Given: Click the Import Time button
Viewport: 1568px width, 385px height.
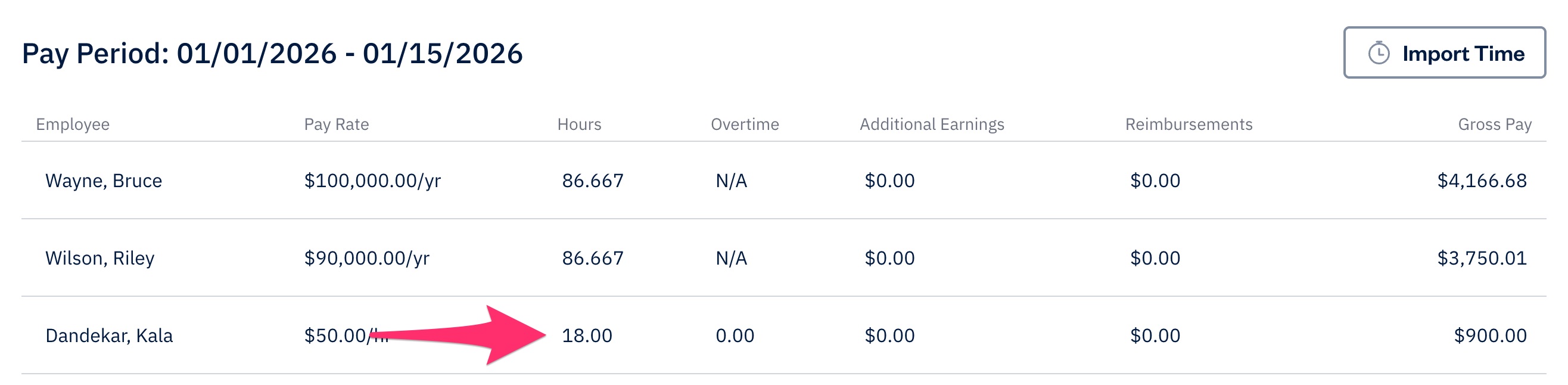Looking at the screenshot, I should click(1443, 53).
